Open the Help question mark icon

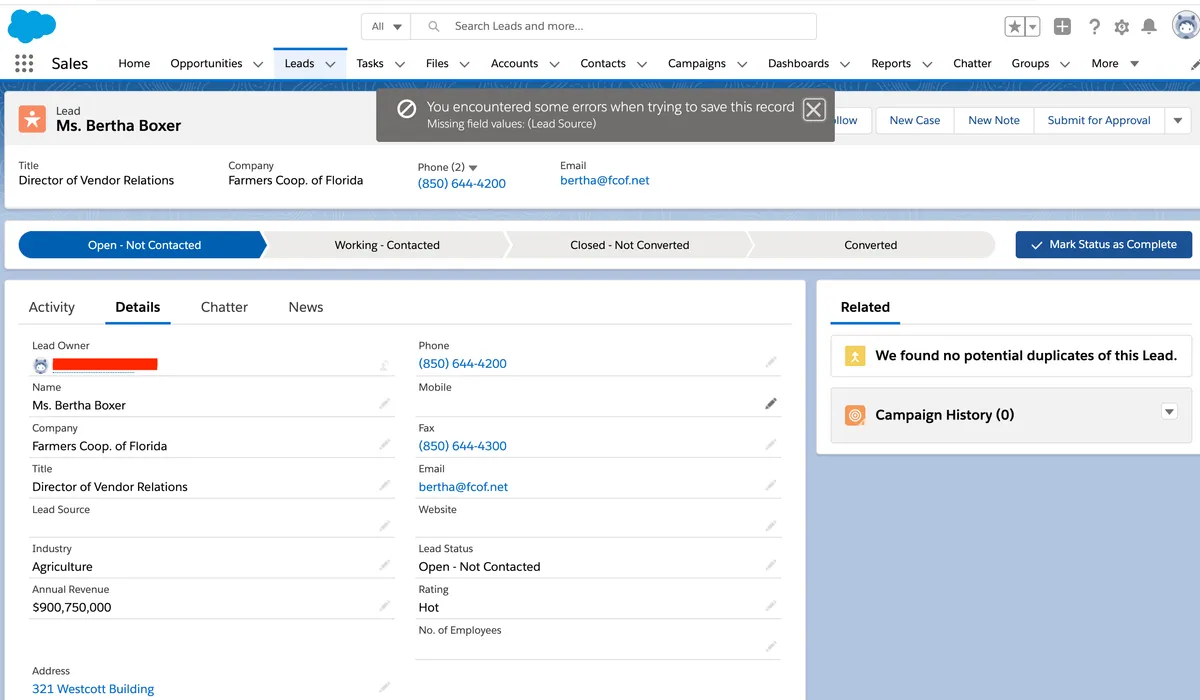(x=1094, y=27)
